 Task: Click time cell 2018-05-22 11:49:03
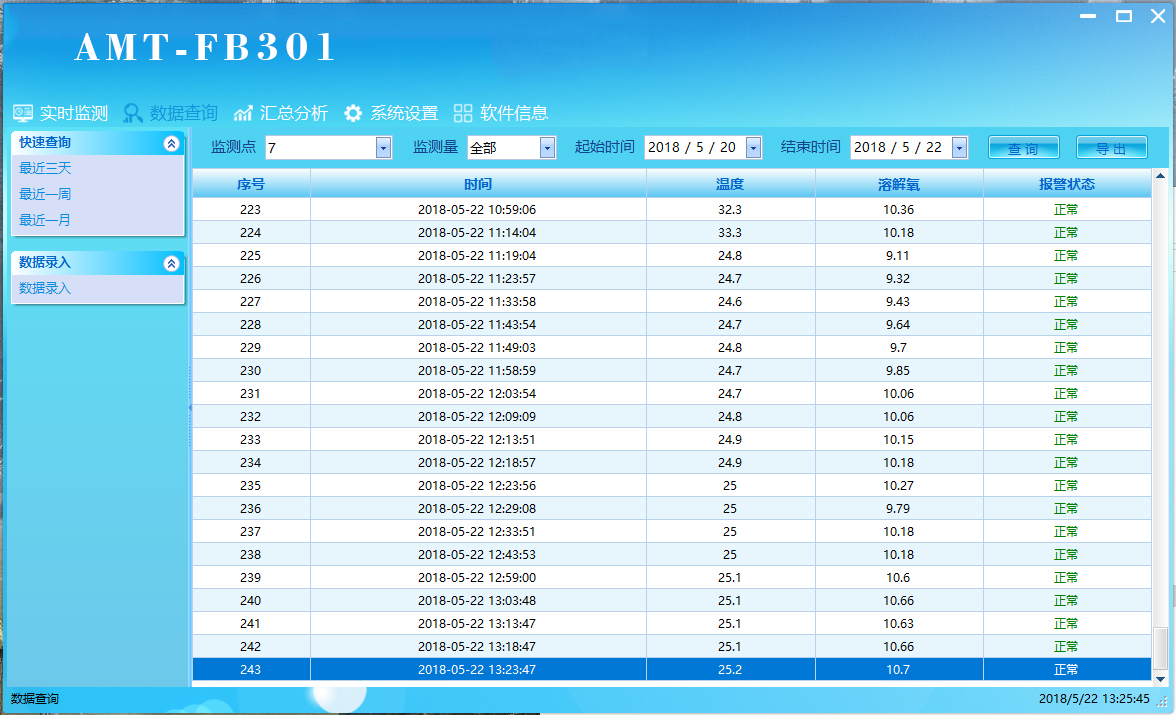click(x=477, y=347)
